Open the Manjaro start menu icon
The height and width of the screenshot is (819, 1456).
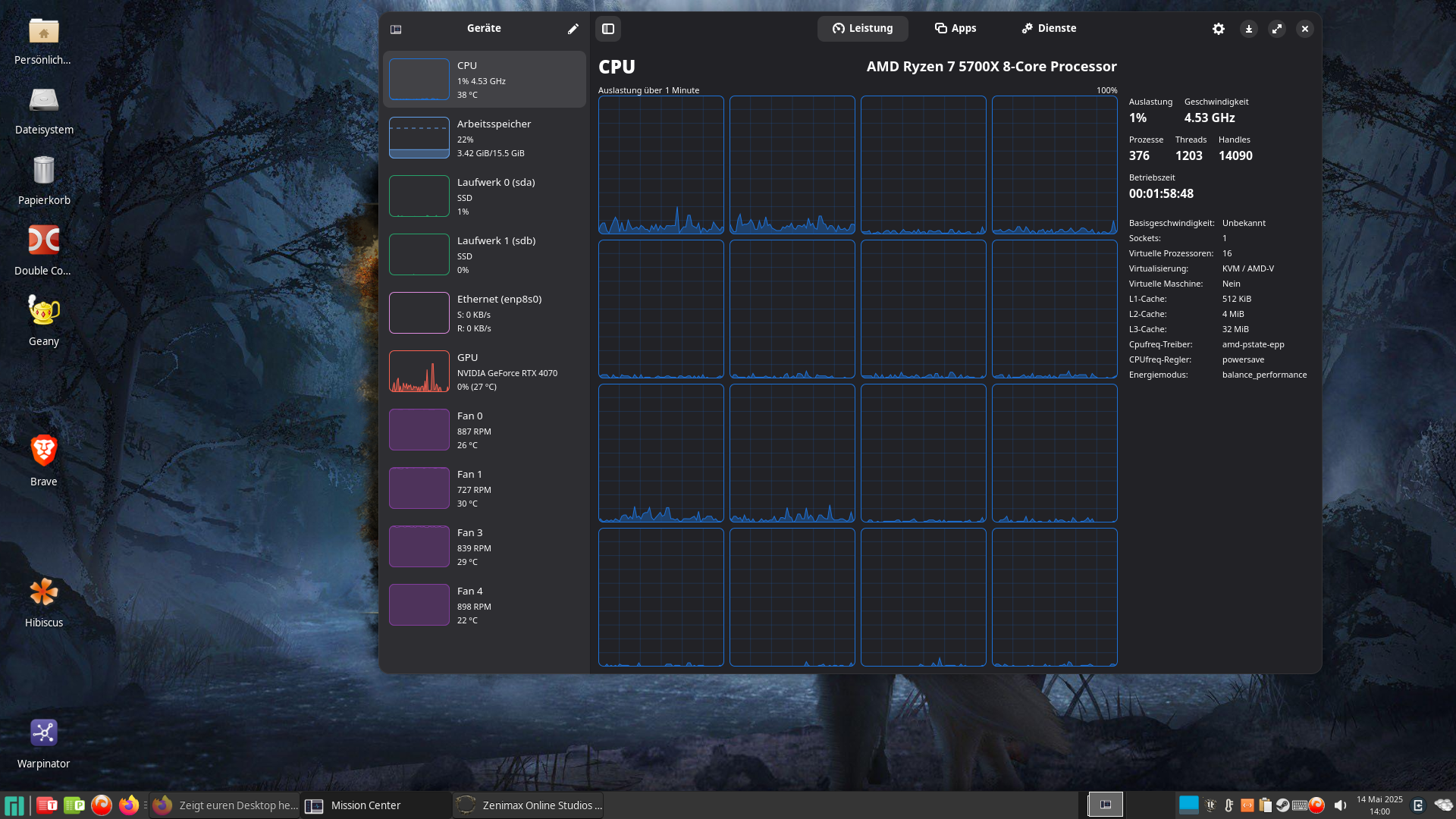point(14,805)
